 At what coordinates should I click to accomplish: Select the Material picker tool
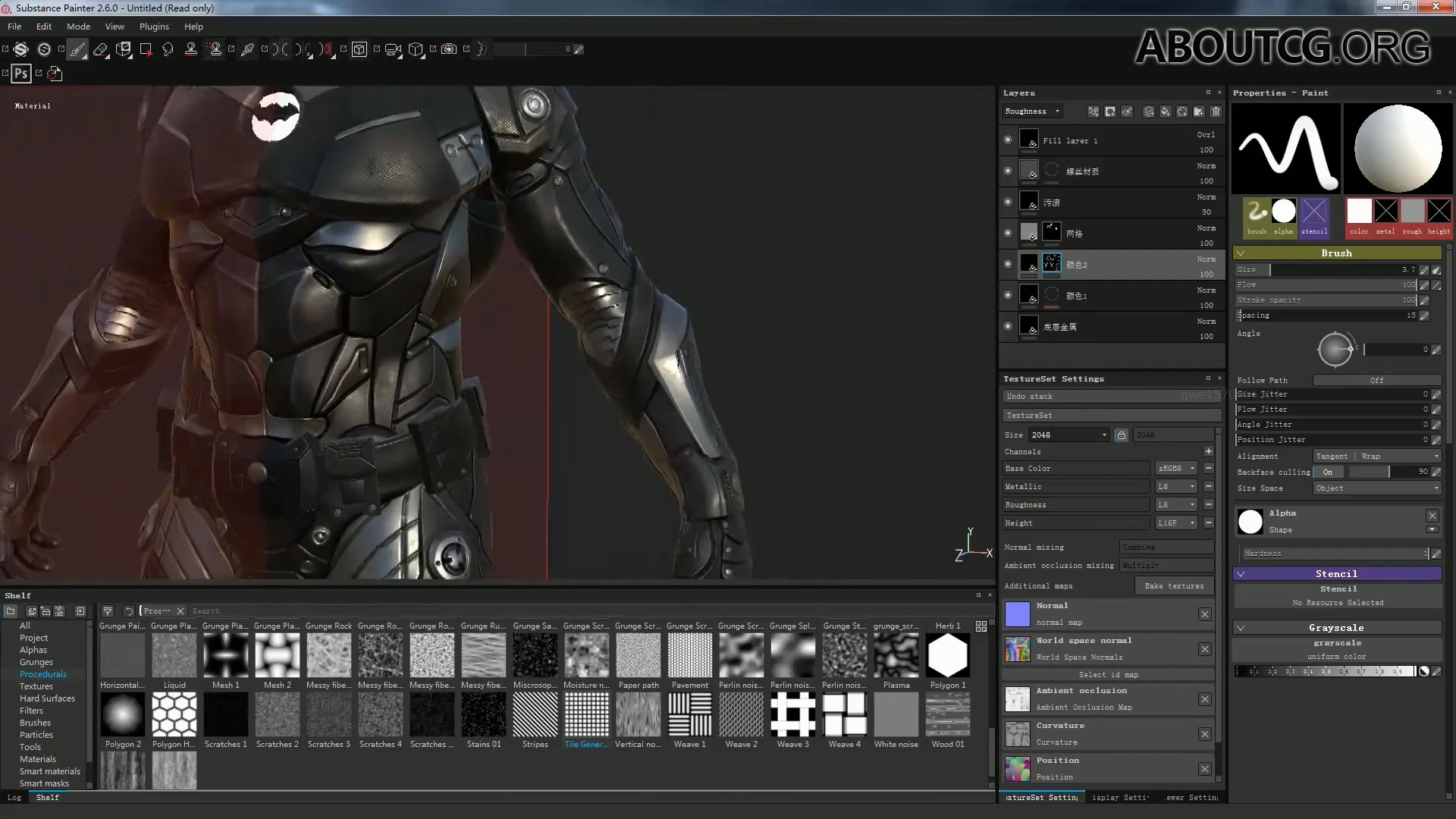coord(247,49)
